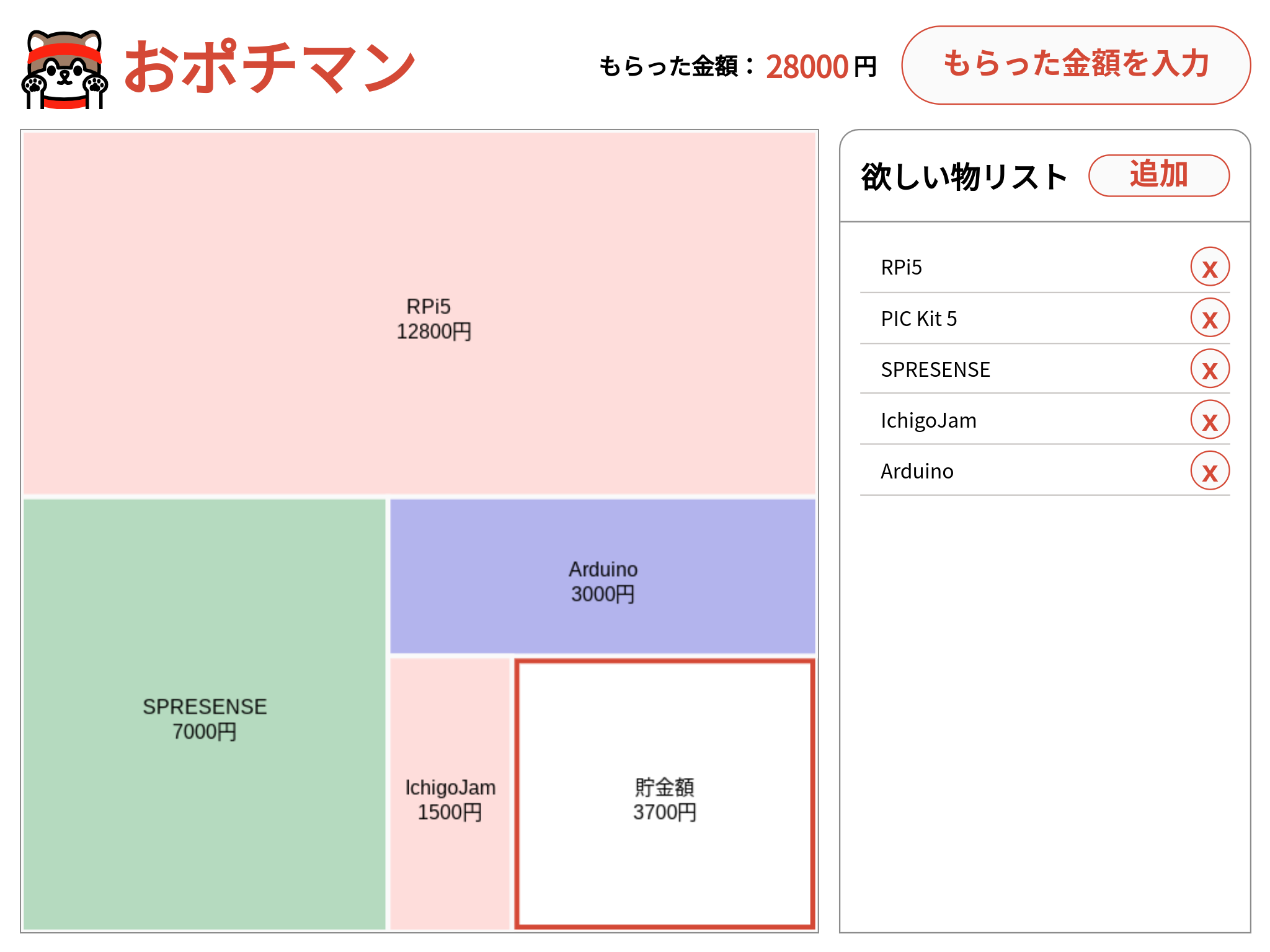Click the 欲しい物リスト heading
The height and width of the screenshot is (952, 1270).
tap(964, 177)
